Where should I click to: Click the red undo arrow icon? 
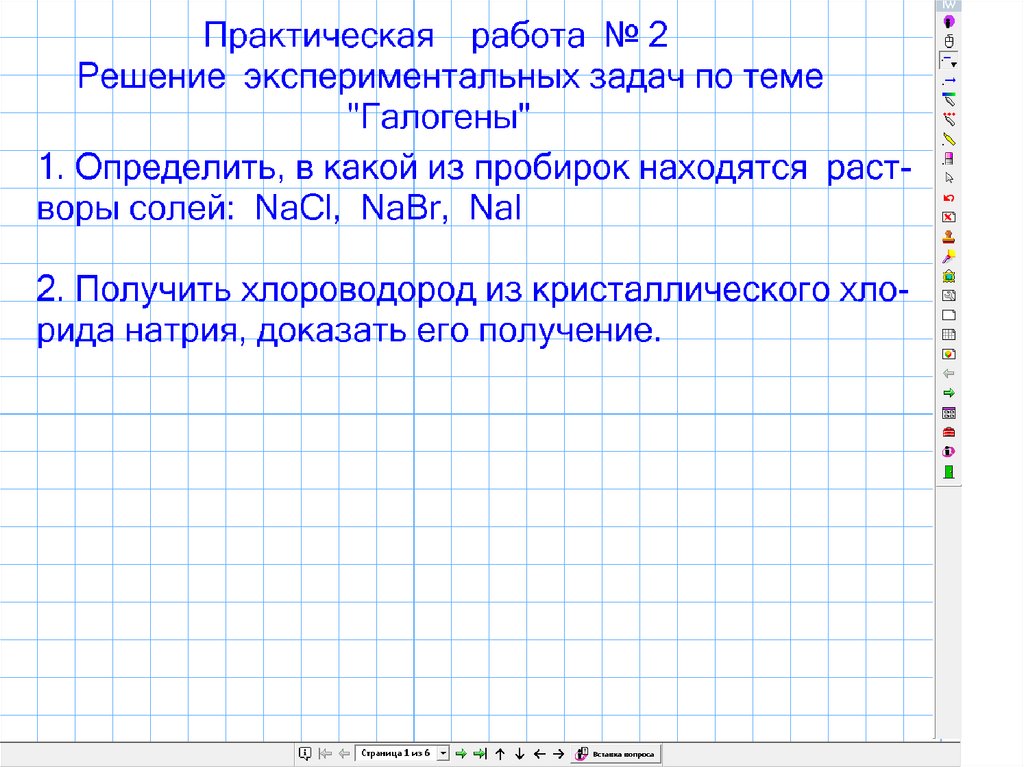948,197
